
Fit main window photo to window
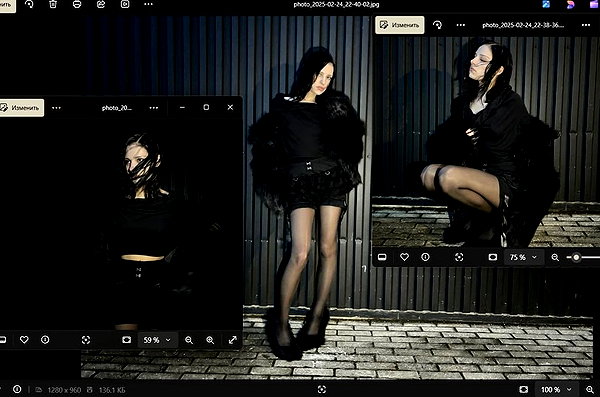tap(523, 389)
